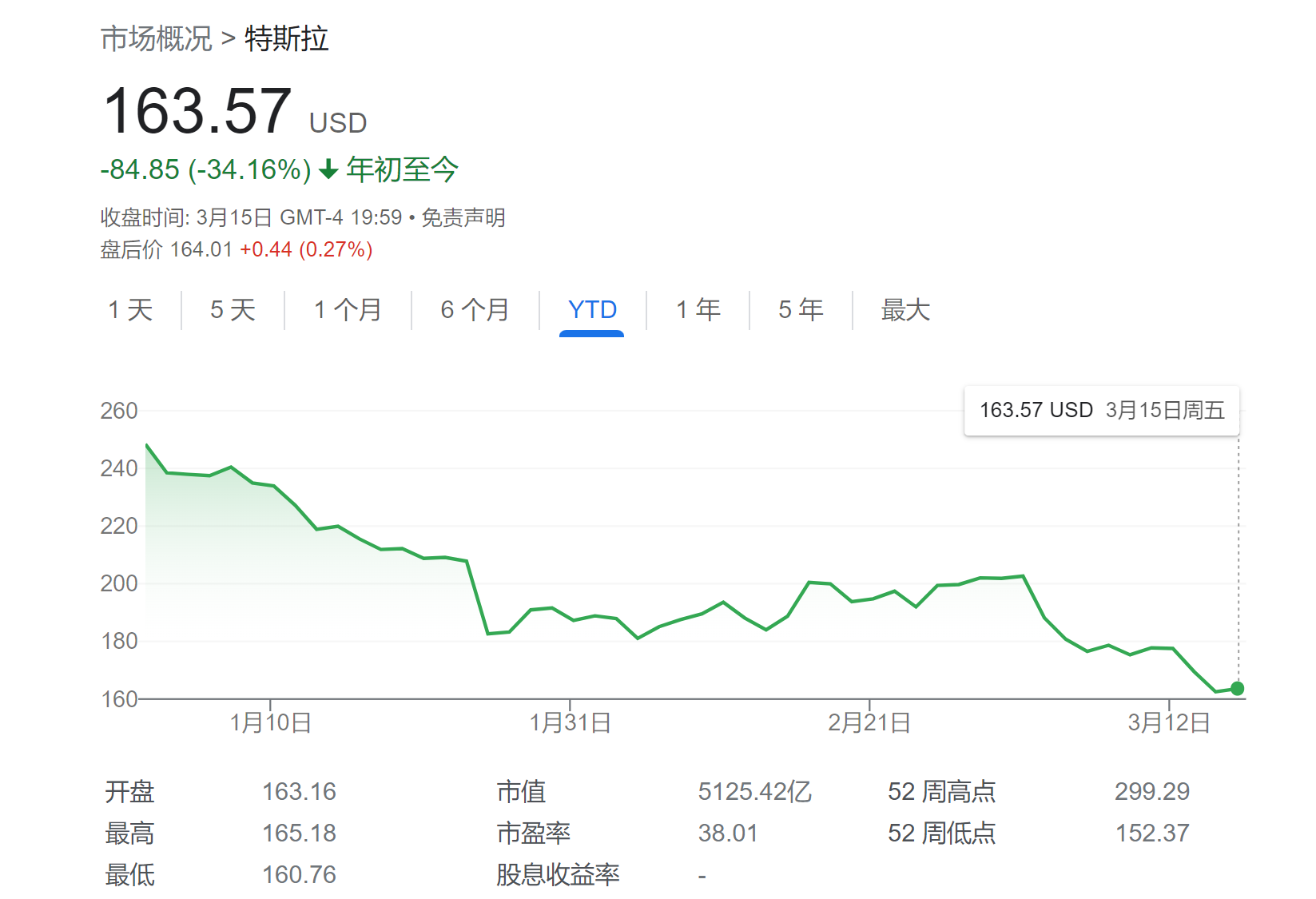The height and width of the screenshot is (899, 1316).
Task: Click the 52 周高点 label
Action: pos(942,791)
